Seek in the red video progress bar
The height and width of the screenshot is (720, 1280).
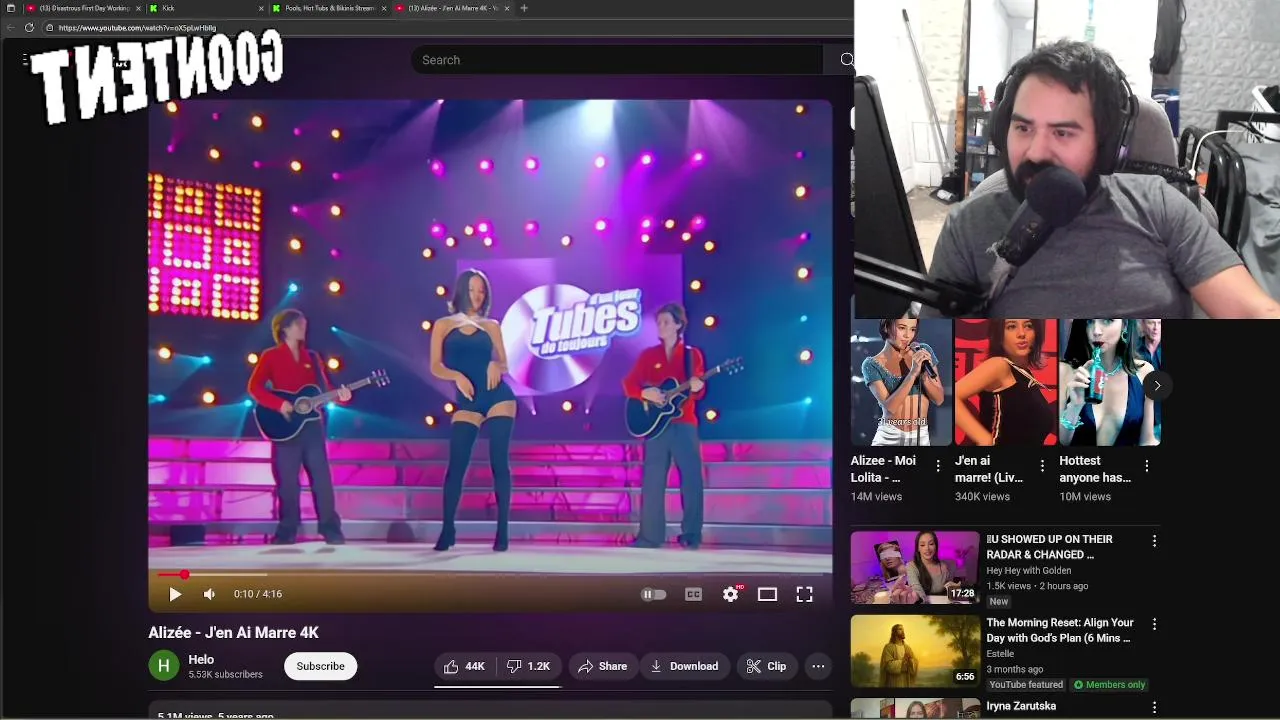[490, 575]
